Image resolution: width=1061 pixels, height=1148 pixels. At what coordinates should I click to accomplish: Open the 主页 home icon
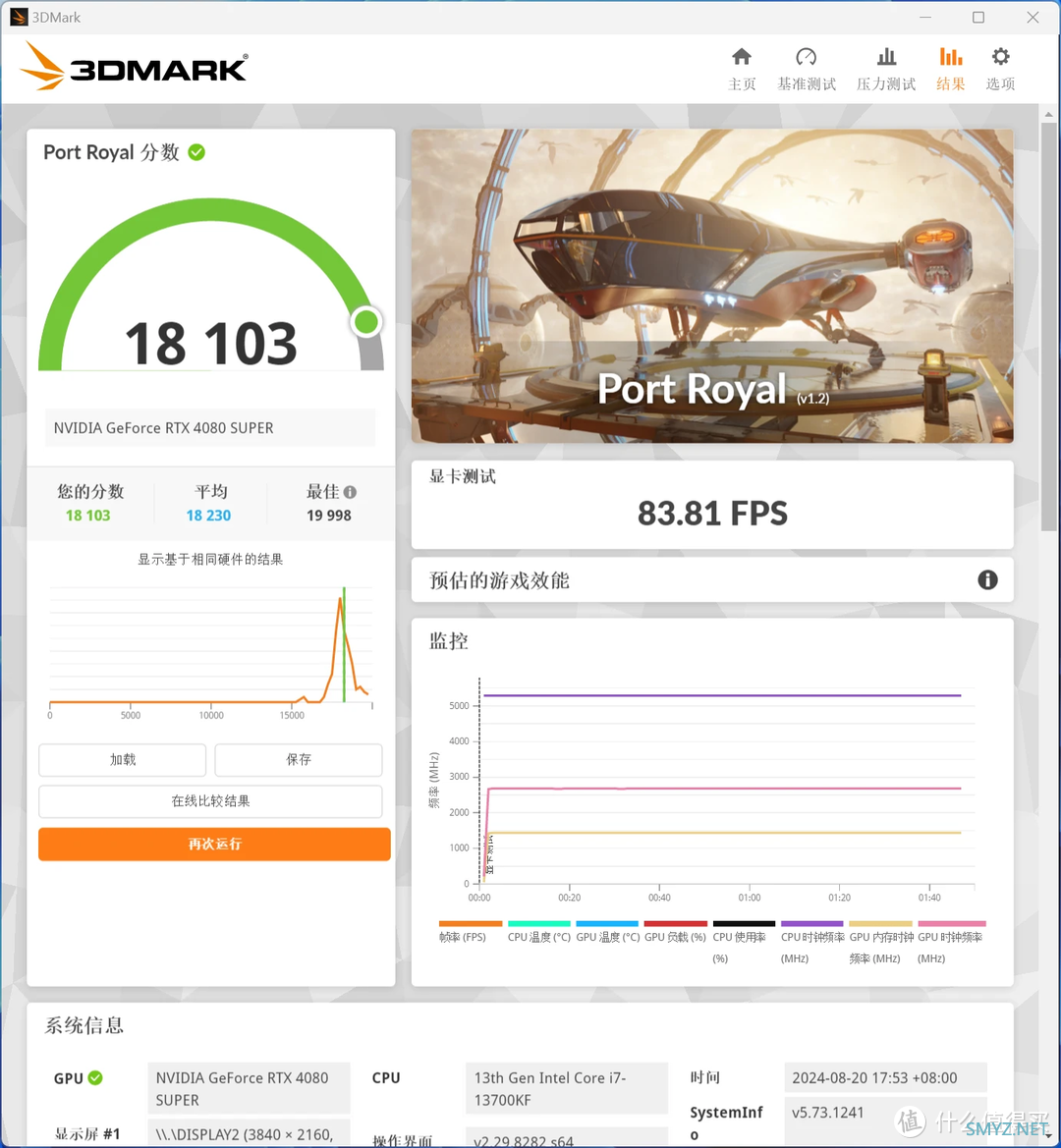tap(741, 57)
